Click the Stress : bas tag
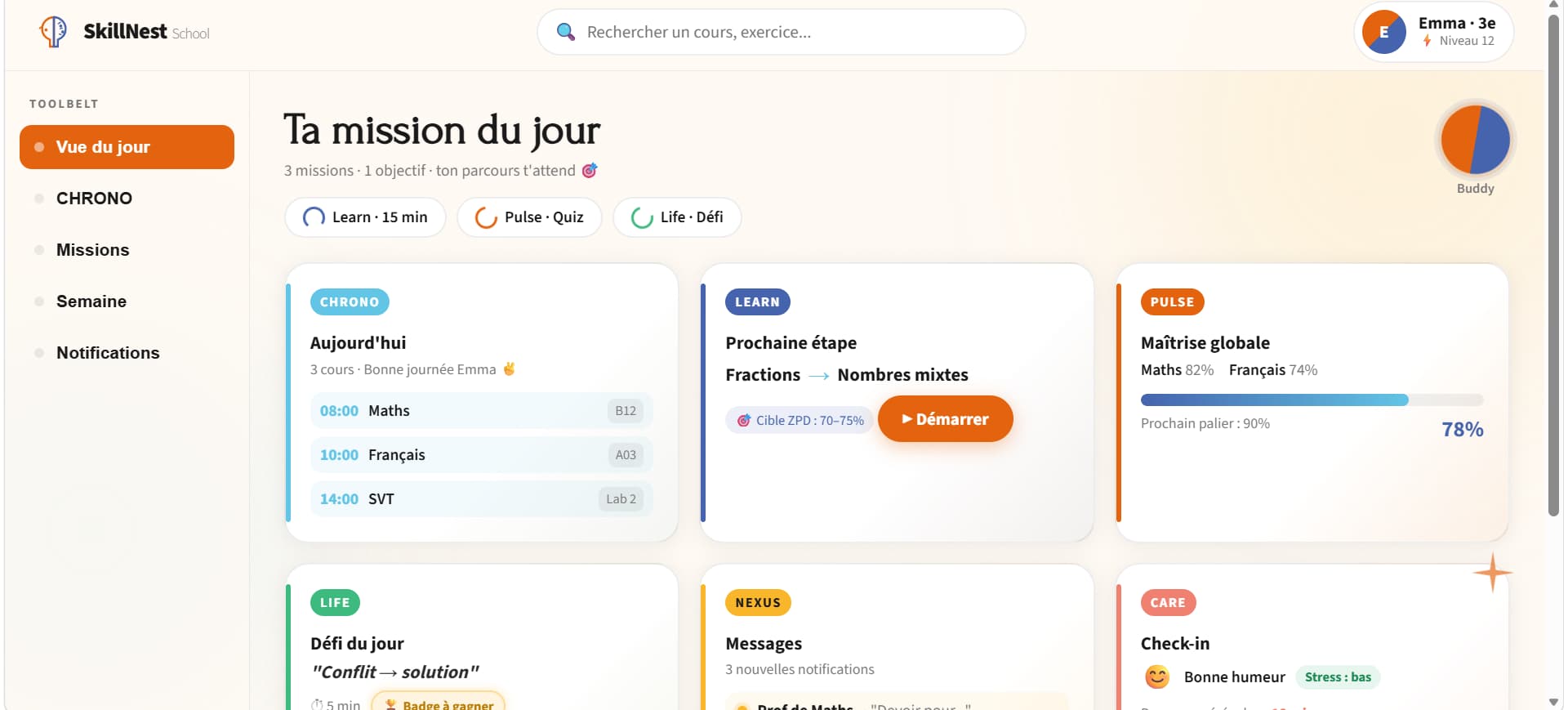 pos(1338,677)
